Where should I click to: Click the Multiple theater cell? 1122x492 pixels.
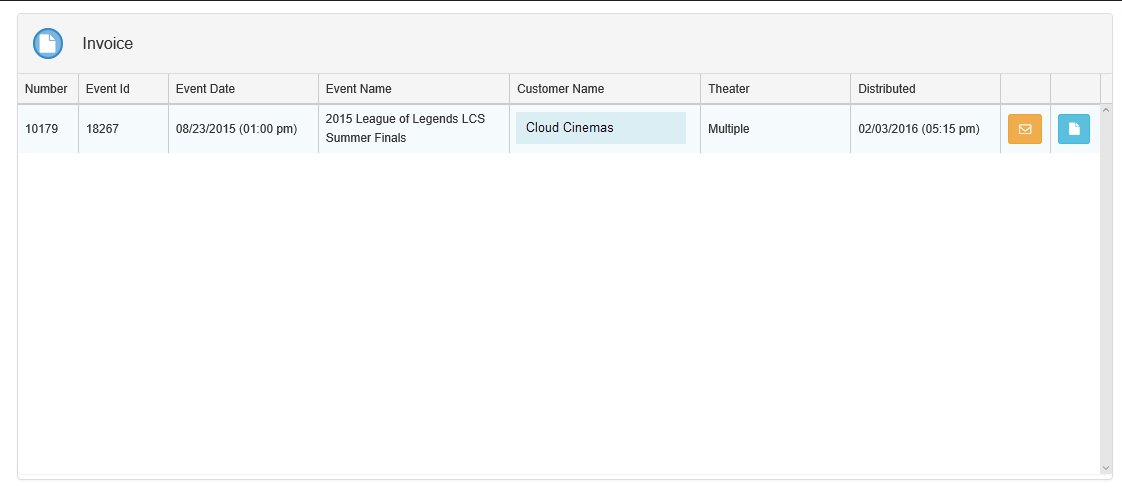point(729,129)
